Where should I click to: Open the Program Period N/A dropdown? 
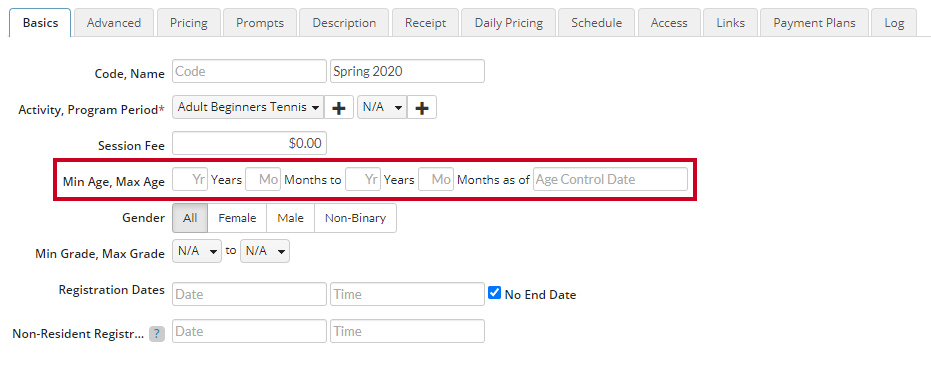click(x=382, y=108)
